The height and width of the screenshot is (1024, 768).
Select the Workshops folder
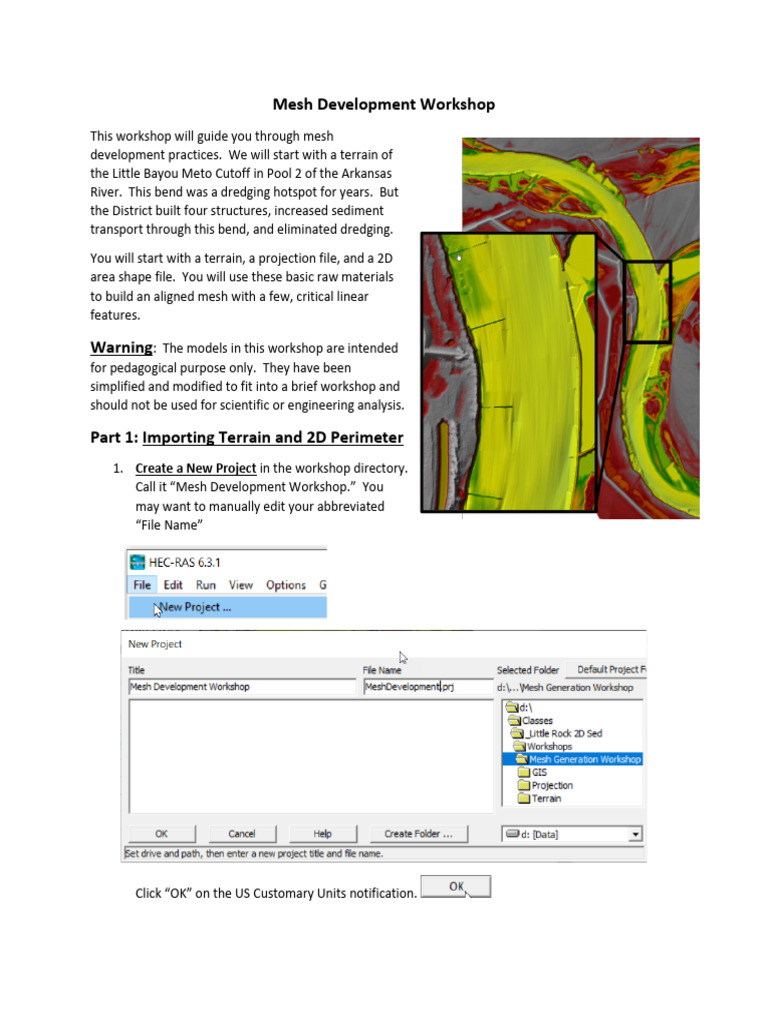coord(543,746)
